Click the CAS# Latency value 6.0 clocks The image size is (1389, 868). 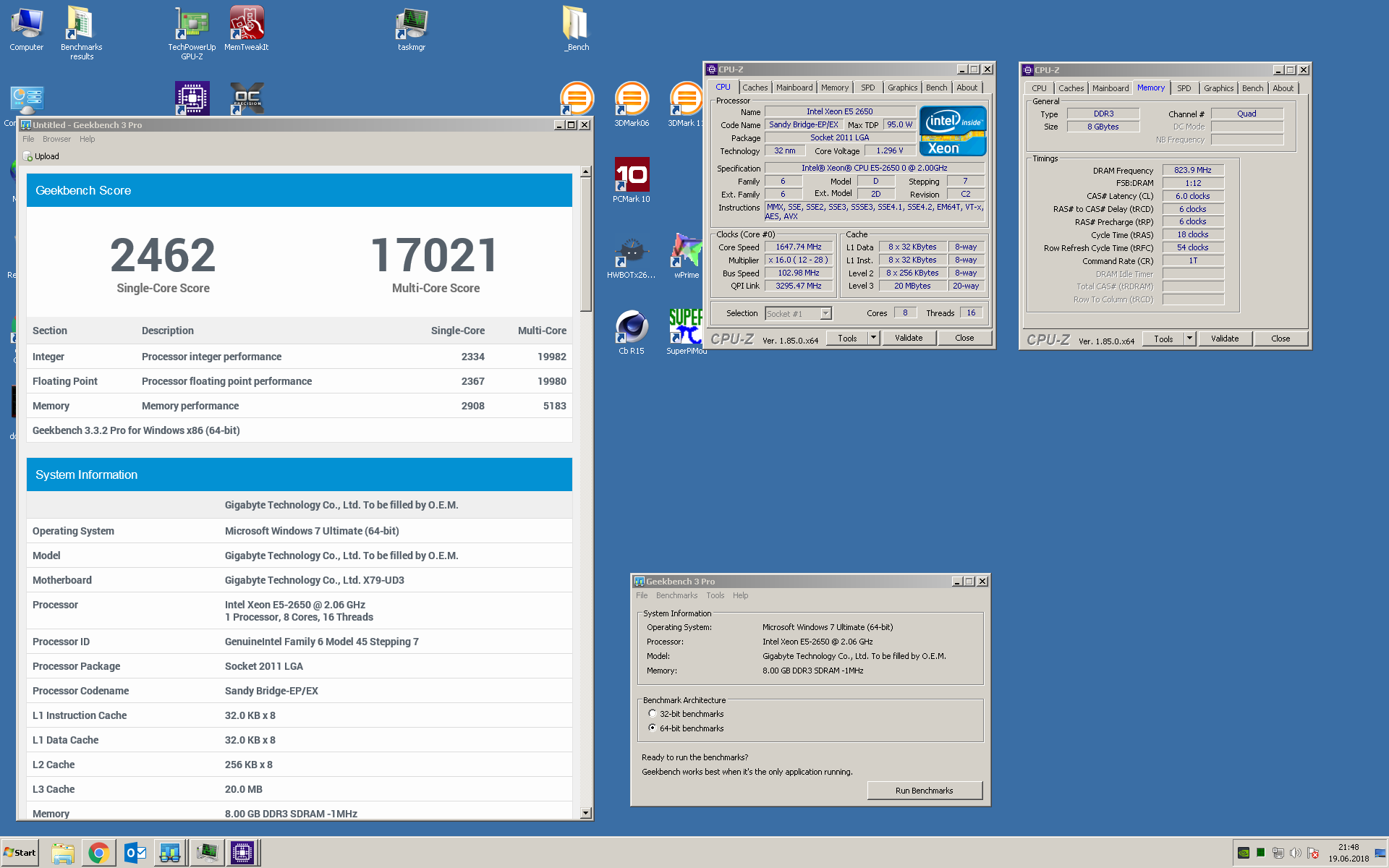(1193, 196)
